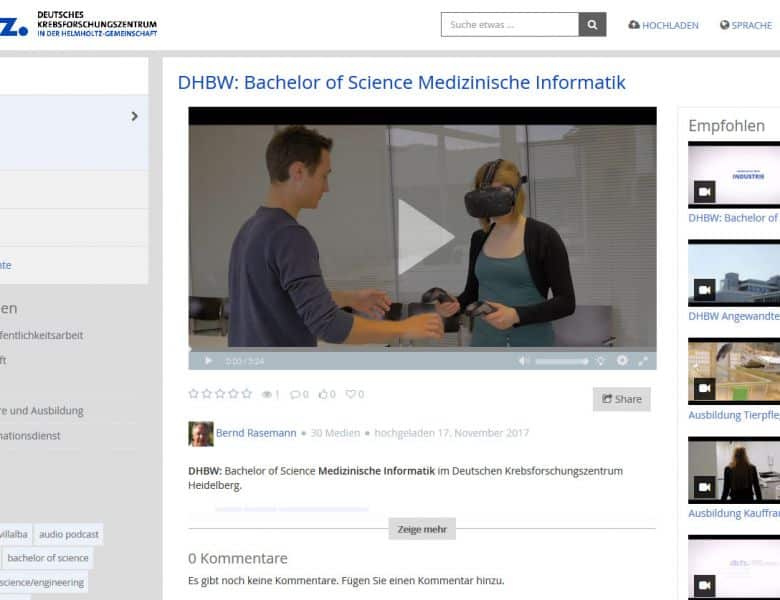Rate the video two stars

pyautogui.click(x=207, y=394)
